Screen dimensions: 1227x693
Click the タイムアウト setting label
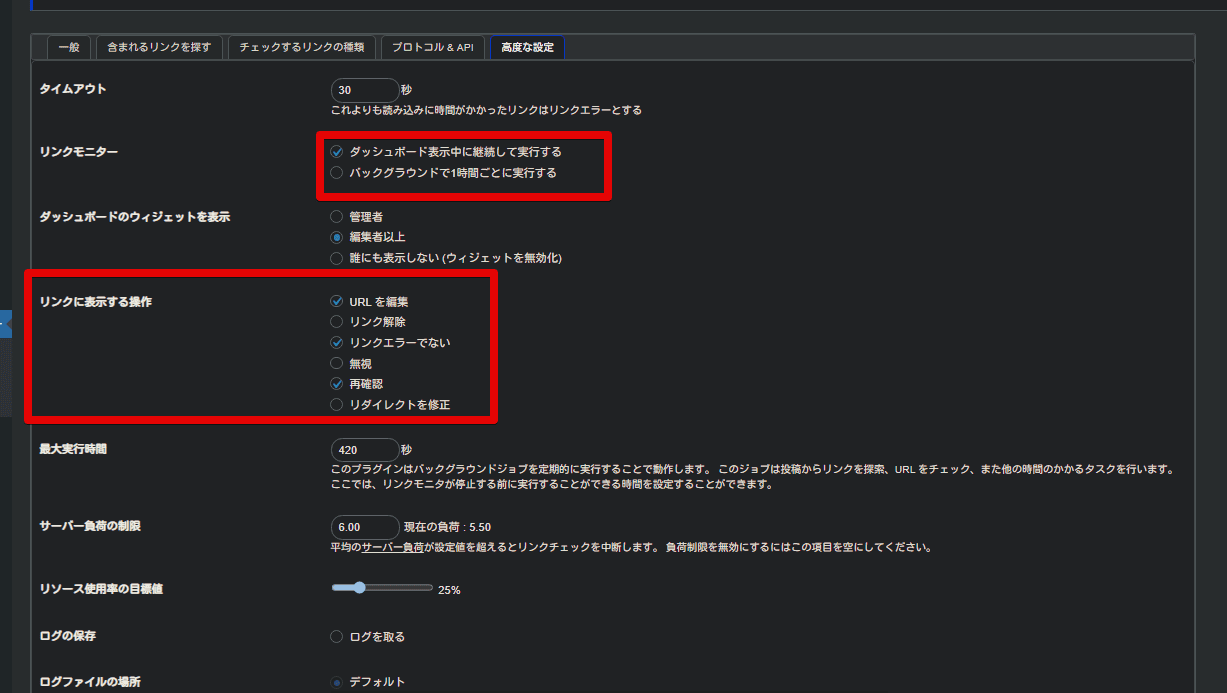72,89
